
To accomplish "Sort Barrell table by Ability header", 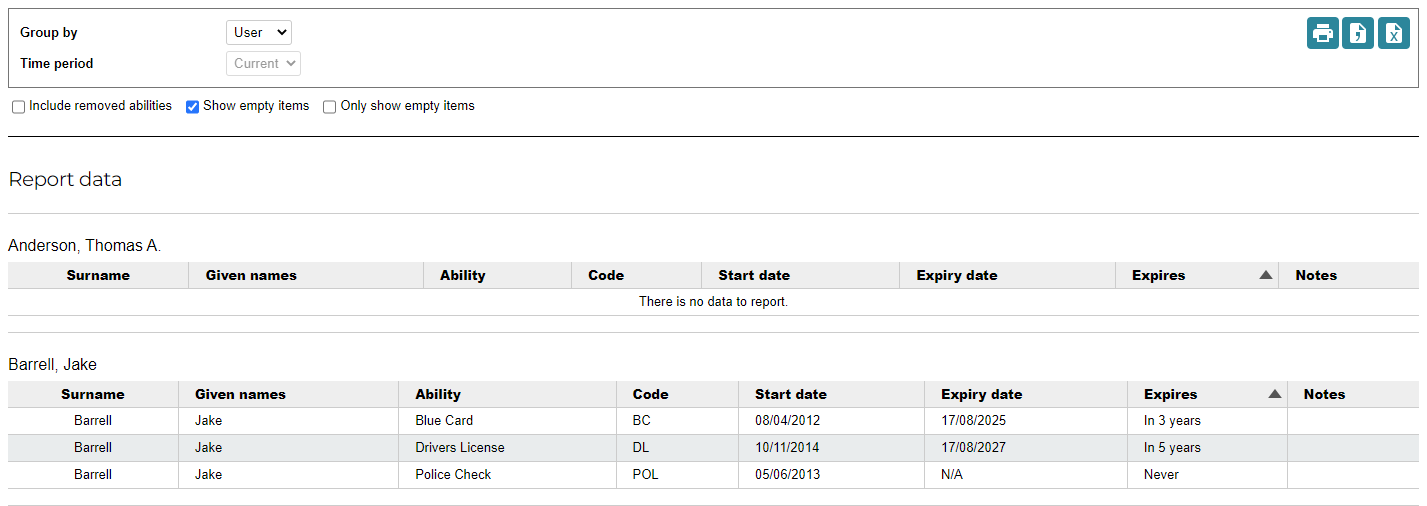I will tap(438, 394).
